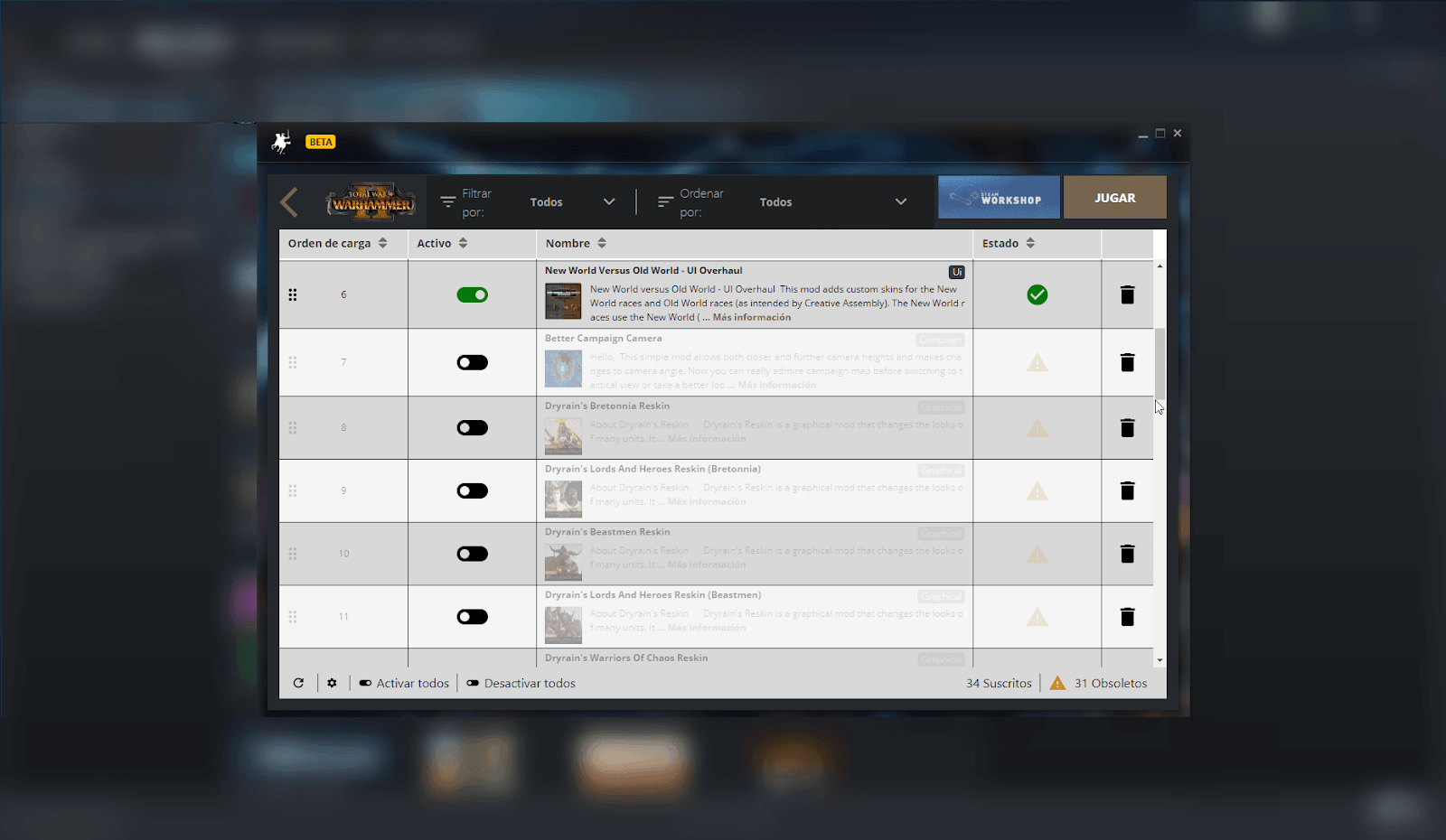Click drag handle for load order 8
The height and width of the screenshot is (840, 1446).
coord(293,427)
